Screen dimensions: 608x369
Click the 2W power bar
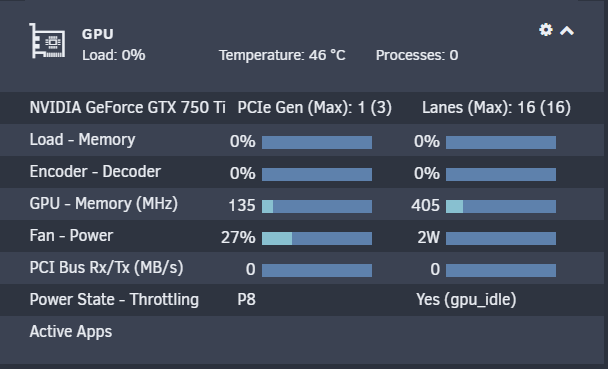pyautogui.click(x=501, y=238)
